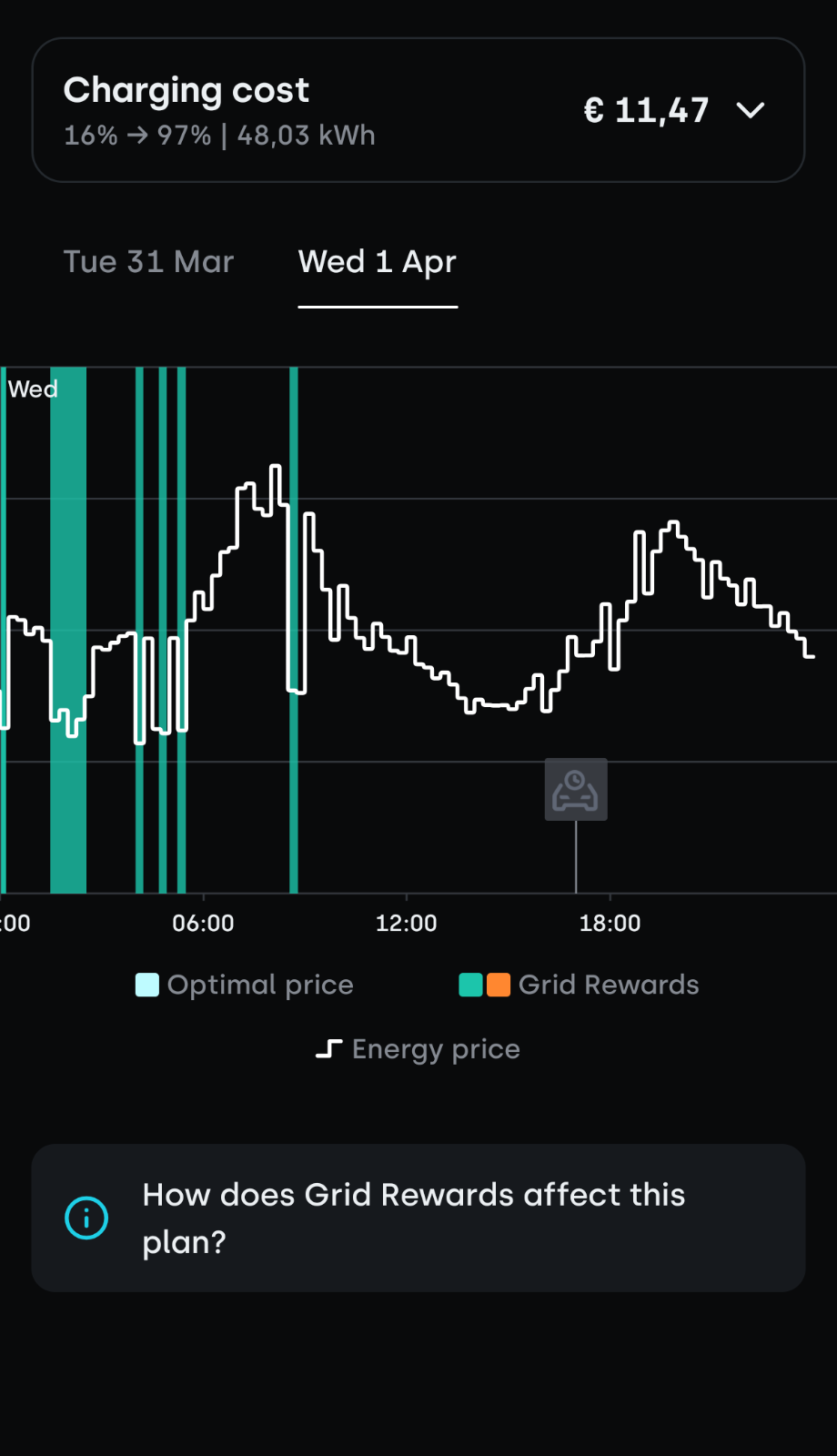Tap the orange Grid Rewards swatch

[x=499, y=985]
